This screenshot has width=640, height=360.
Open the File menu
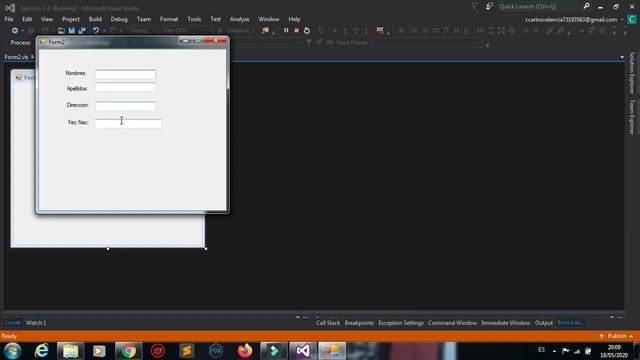[9, 19]
